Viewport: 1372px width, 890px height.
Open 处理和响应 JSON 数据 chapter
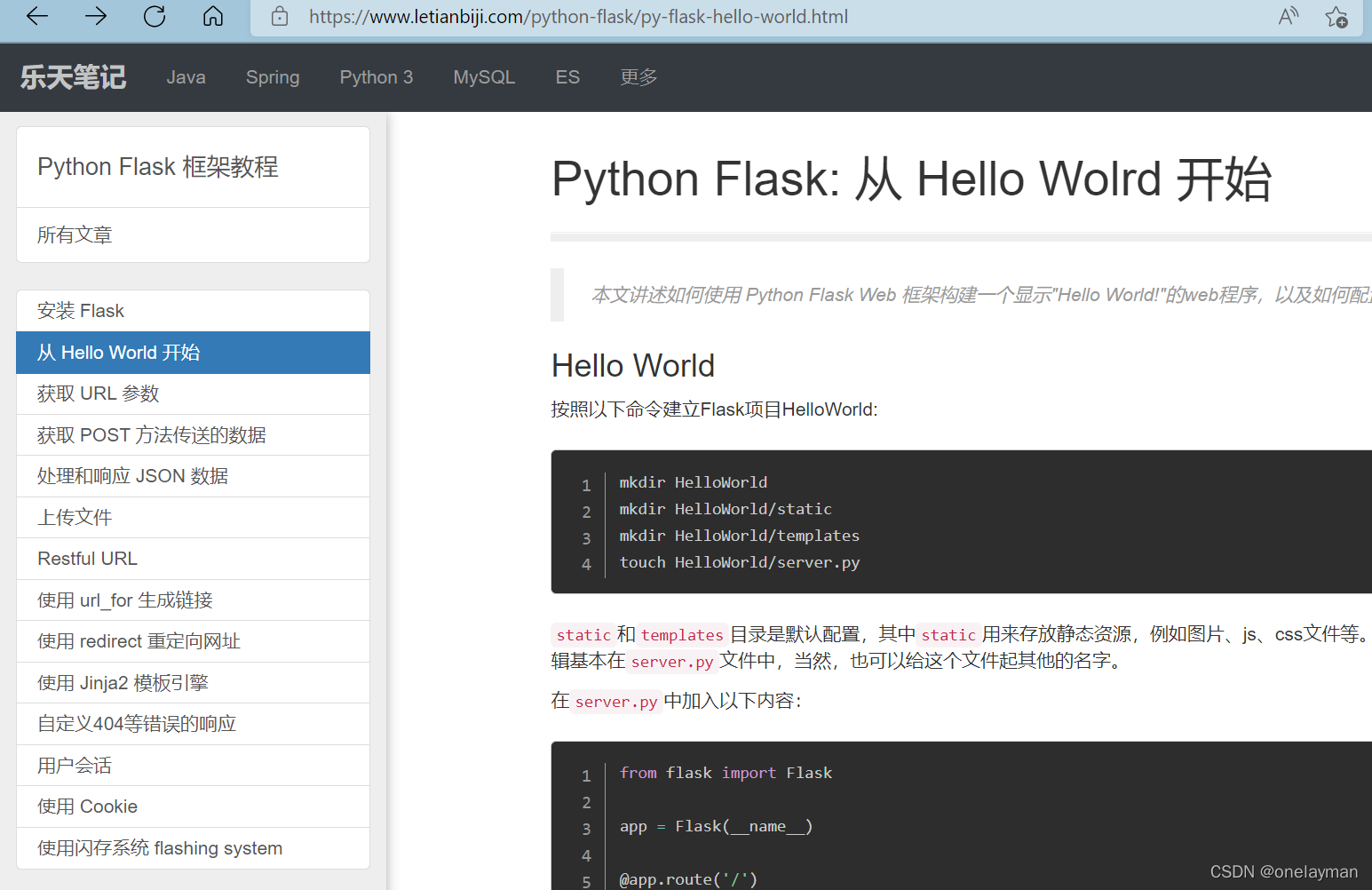(x=193, y=476)
